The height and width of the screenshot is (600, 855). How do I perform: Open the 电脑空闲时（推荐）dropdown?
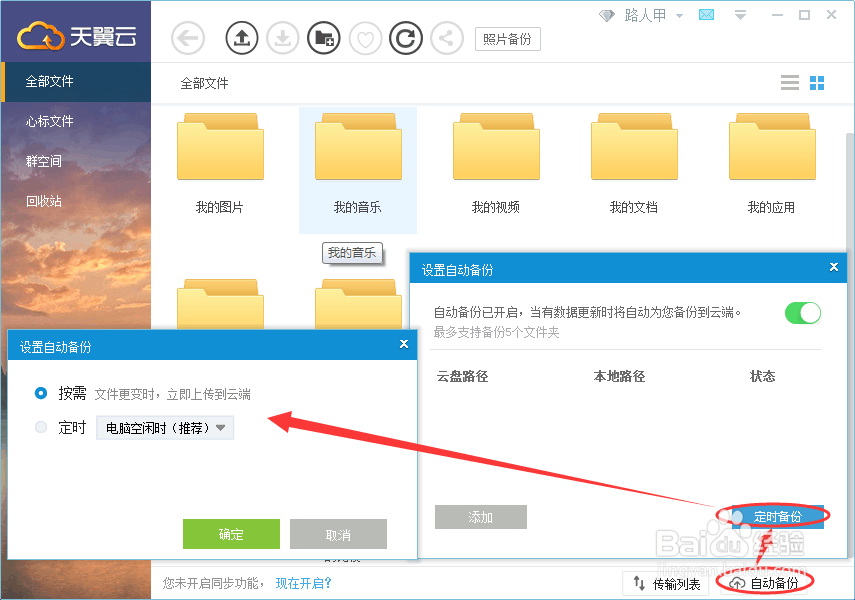165,427
